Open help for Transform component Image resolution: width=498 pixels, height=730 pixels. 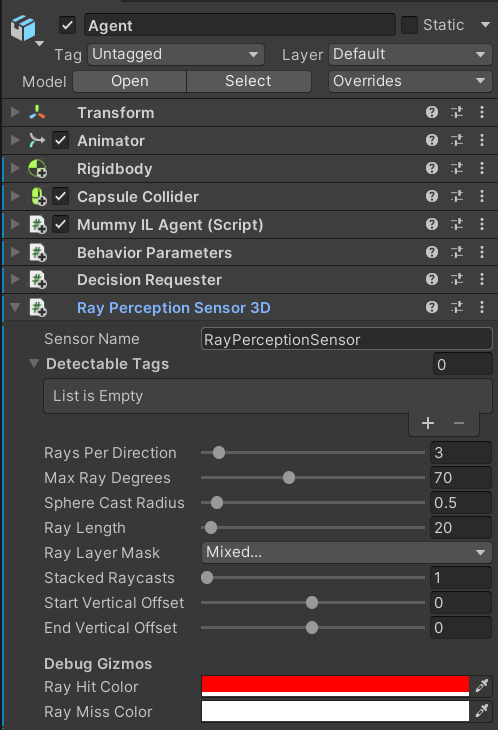431,112
